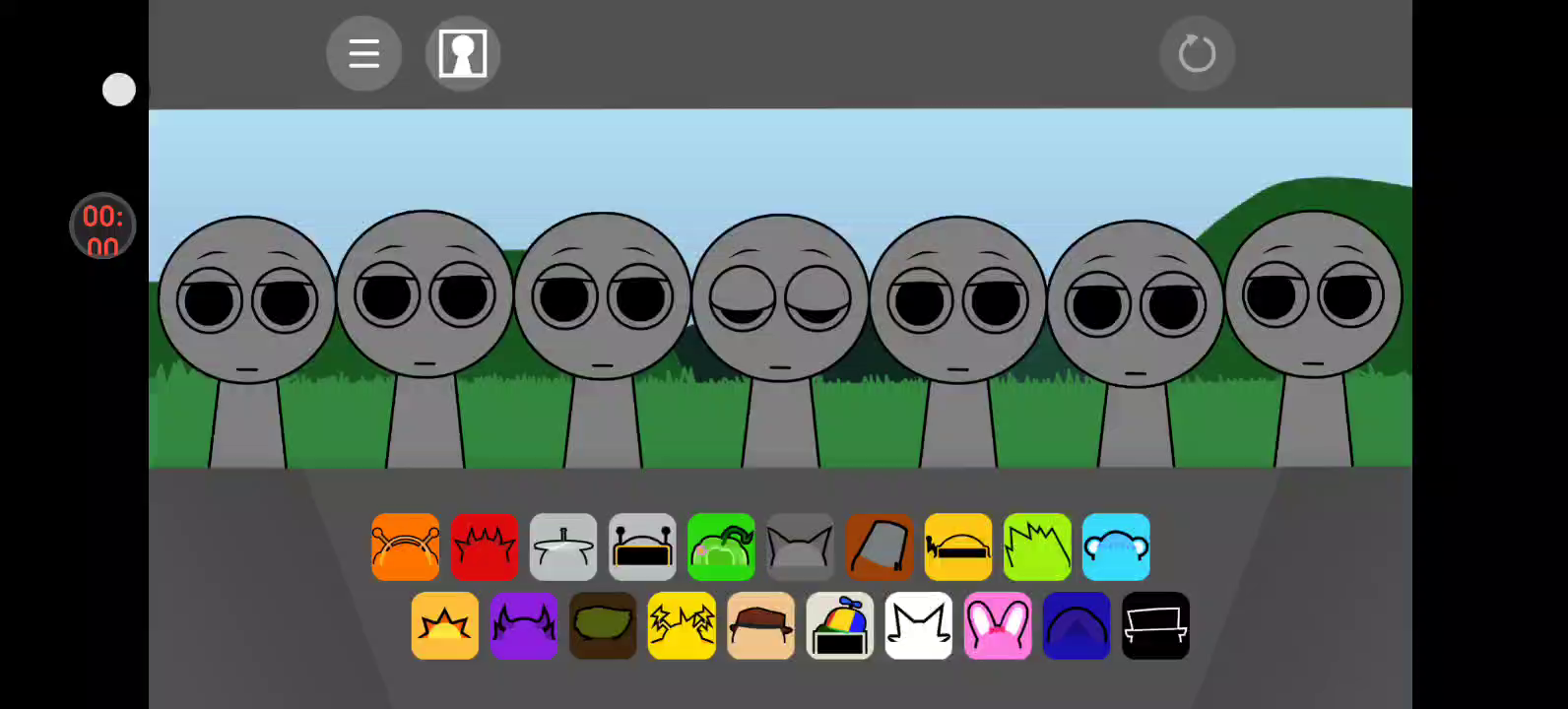The height and width of the screenshot is (709, 1568).
Task: Pick the rainbow propeller cap icon
Action: tap(839, 625)
